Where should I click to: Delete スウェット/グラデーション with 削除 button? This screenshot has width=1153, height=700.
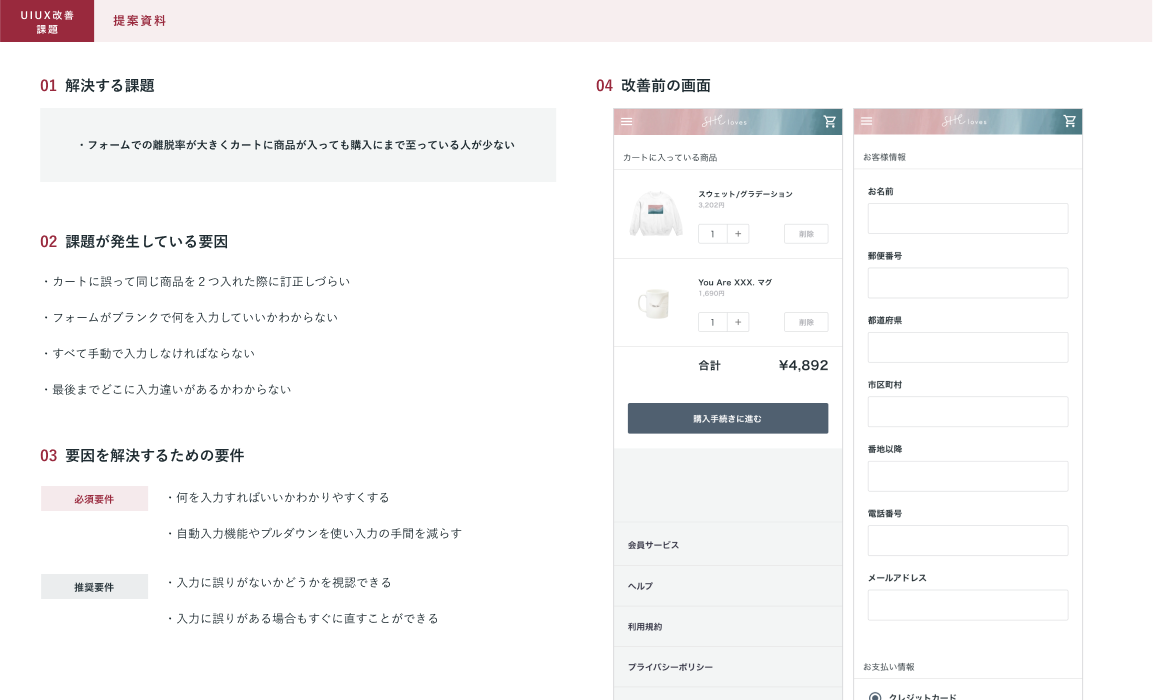[x=806, y=234]
